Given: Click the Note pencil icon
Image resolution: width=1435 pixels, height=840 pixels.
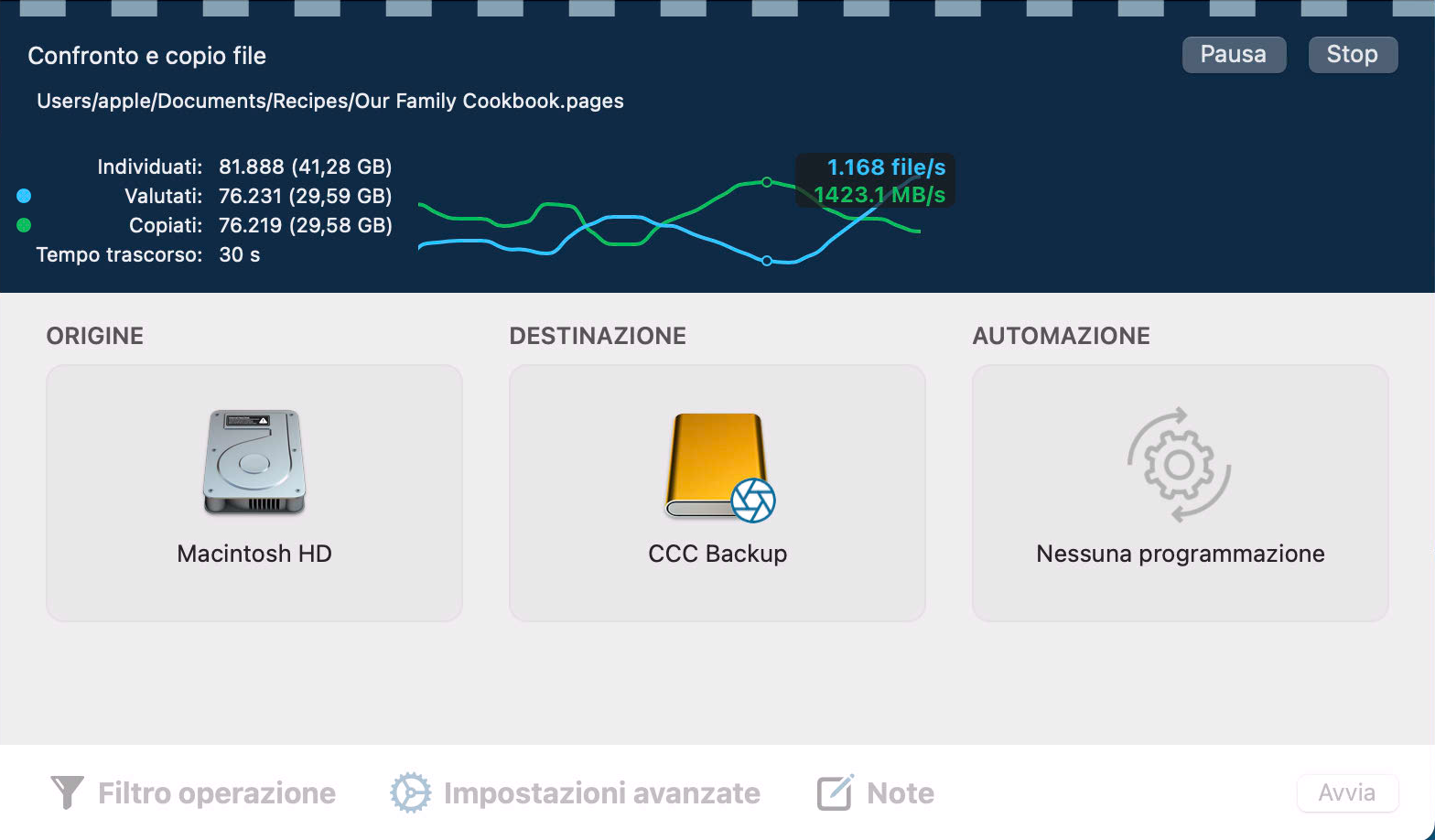Looking at the screenshot, I should (x=835, y=792).
